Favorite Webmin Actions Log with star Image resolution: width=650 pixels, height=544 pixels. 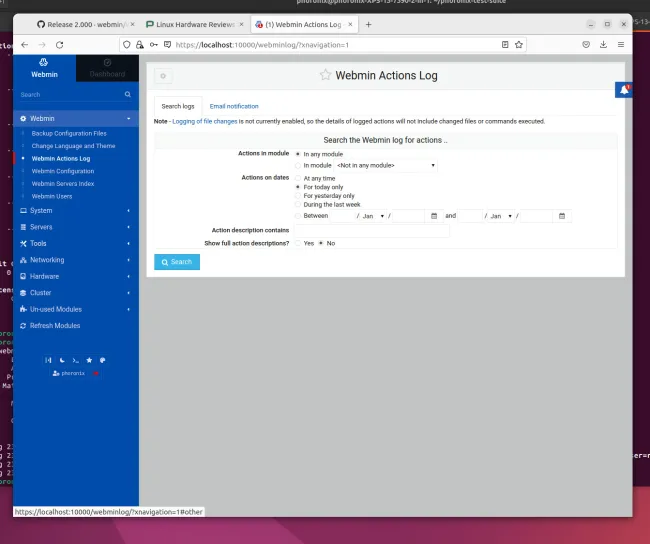[x=325, y=75]
